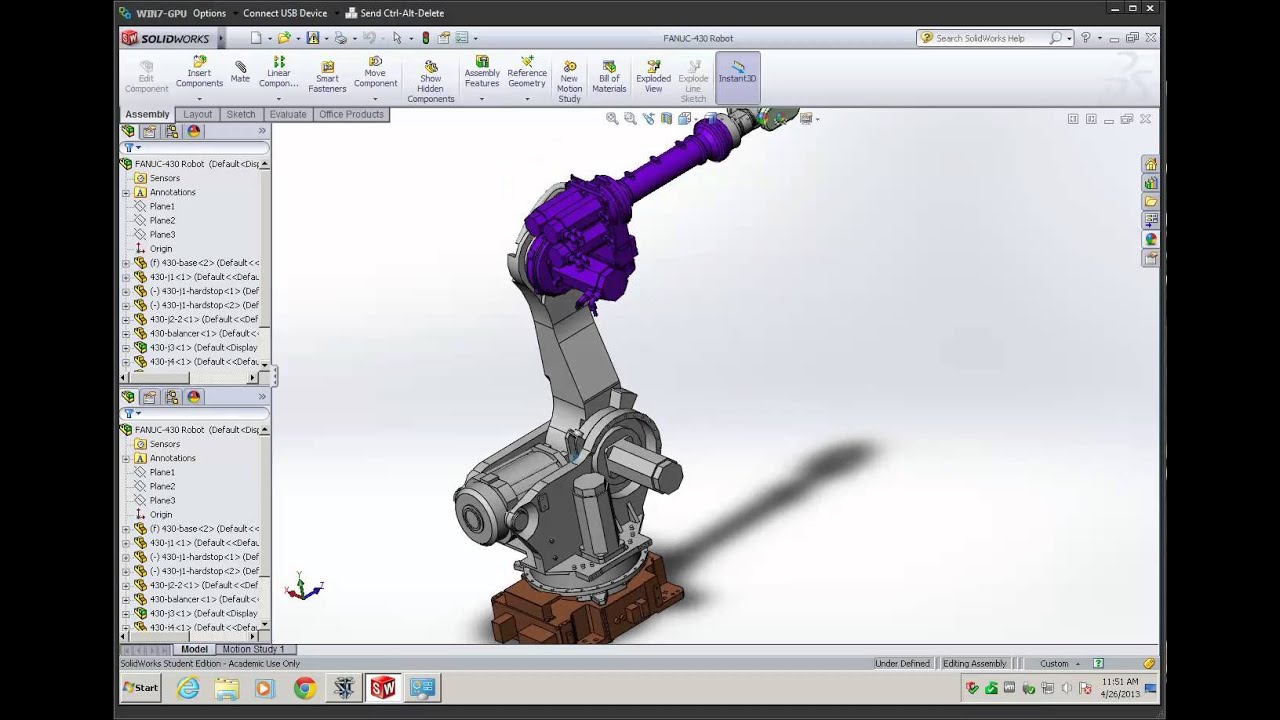Click the Section View icon
The height and width of the screenshot is (720, 1280).
click(x=666, y=118)
